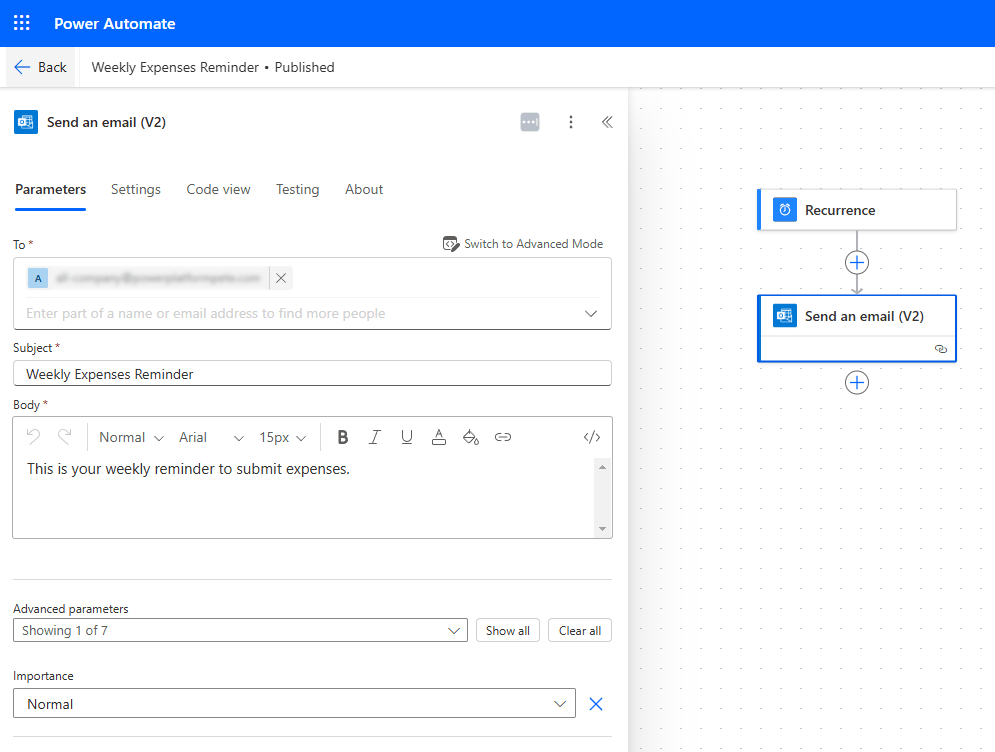Image resolution: width=995 pixels, height=752 pixels.
Task: Insert a hyperlink in the body
Action: click(x=503, y=437)
